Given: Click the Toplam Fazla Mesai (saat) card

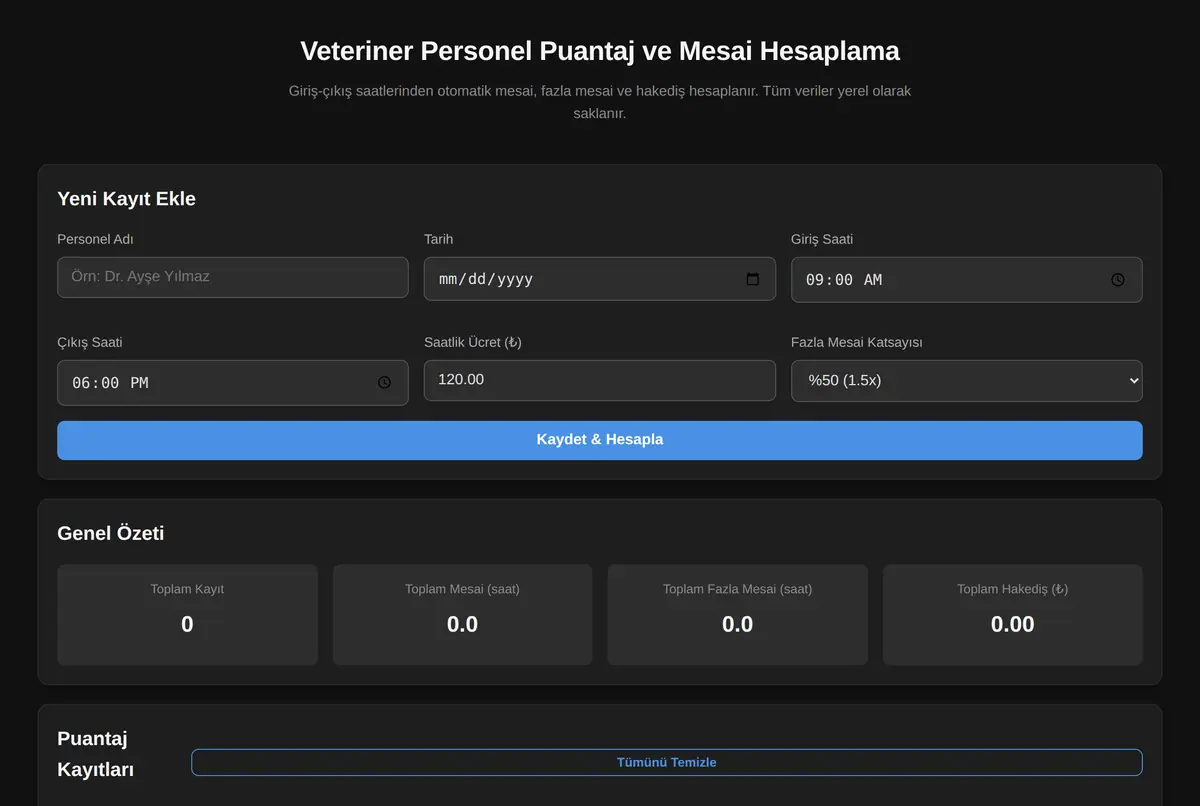Looking at the screenshot, I should pyautogui.click(x=738, y=614).
